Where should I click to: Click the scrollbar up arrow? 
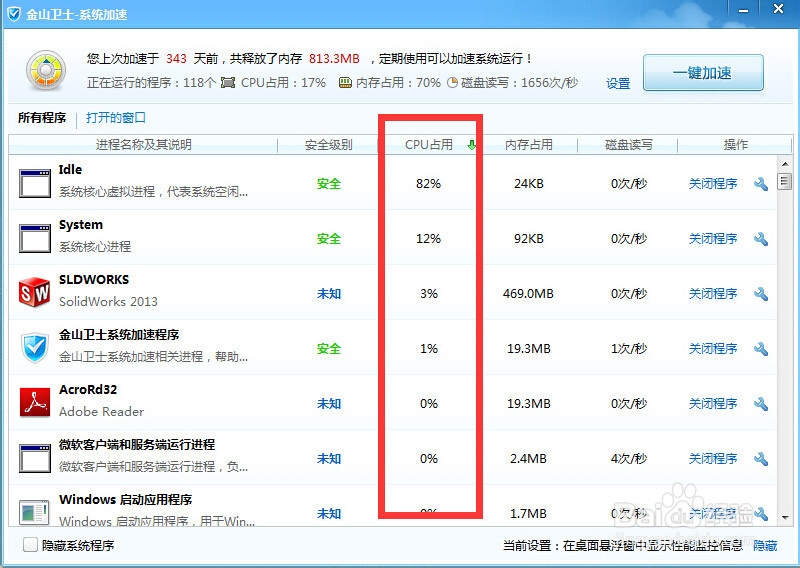click(785, 164)
